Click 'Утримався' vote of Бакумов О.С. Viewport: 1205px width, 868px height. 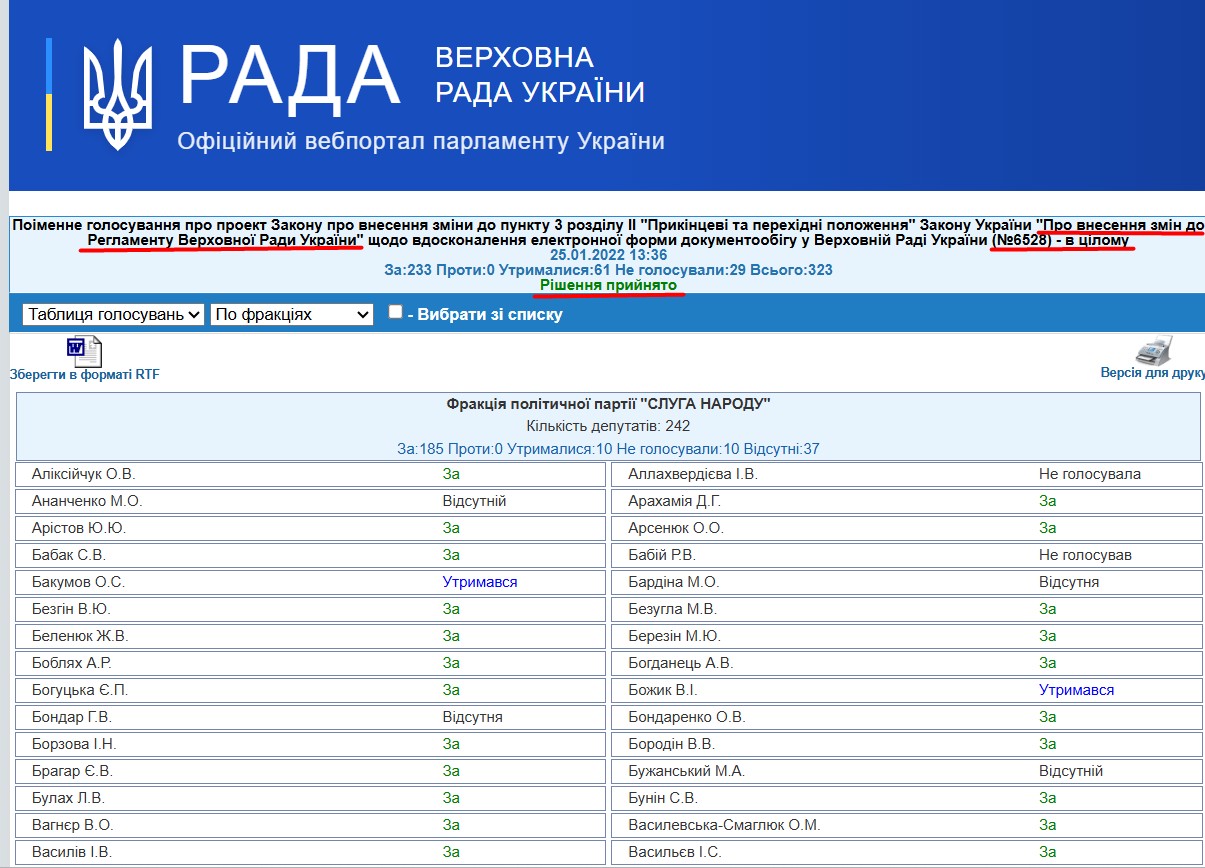coord(480,582)
